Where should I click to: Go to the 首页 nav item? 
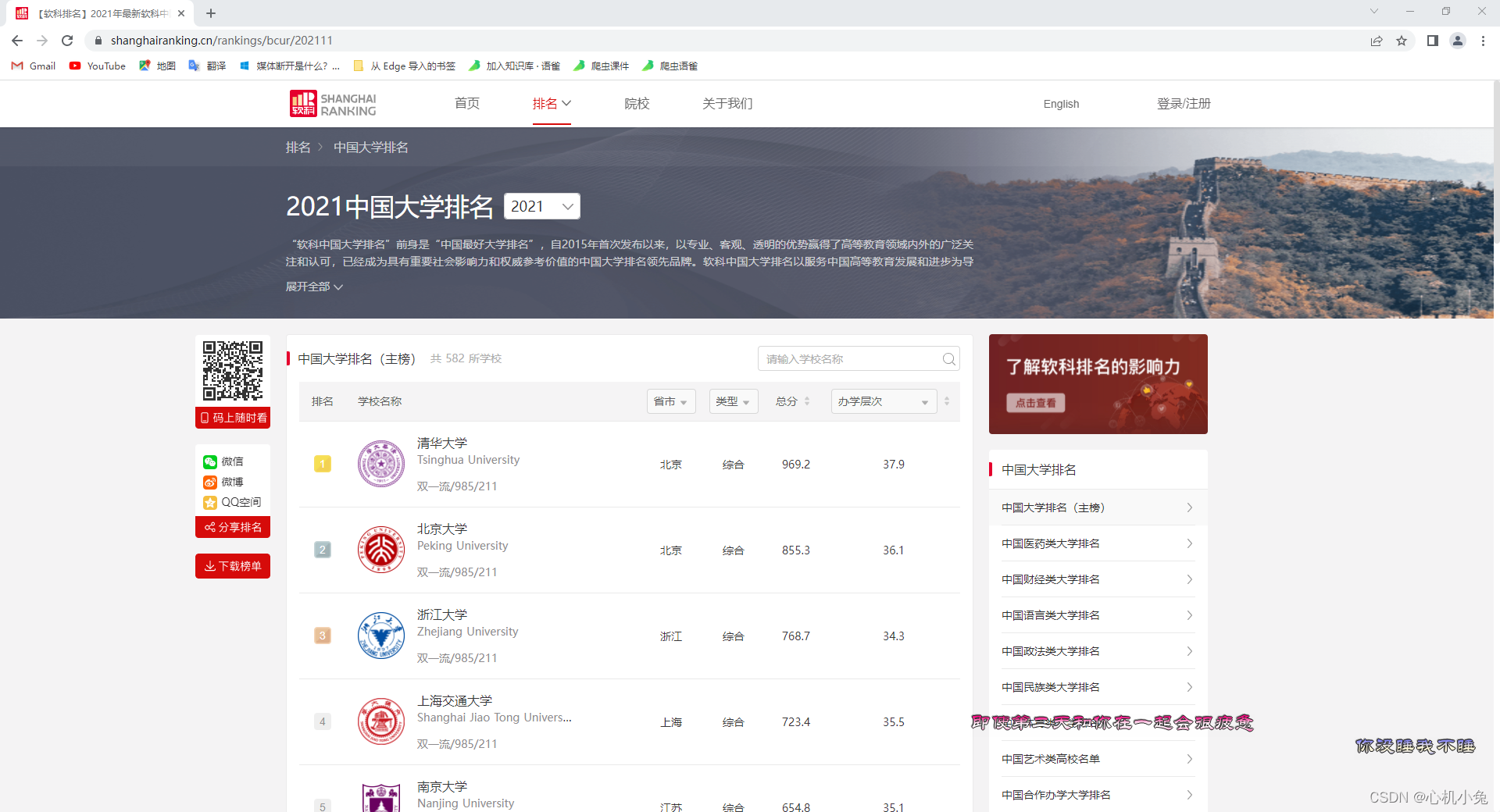[467, 104]
